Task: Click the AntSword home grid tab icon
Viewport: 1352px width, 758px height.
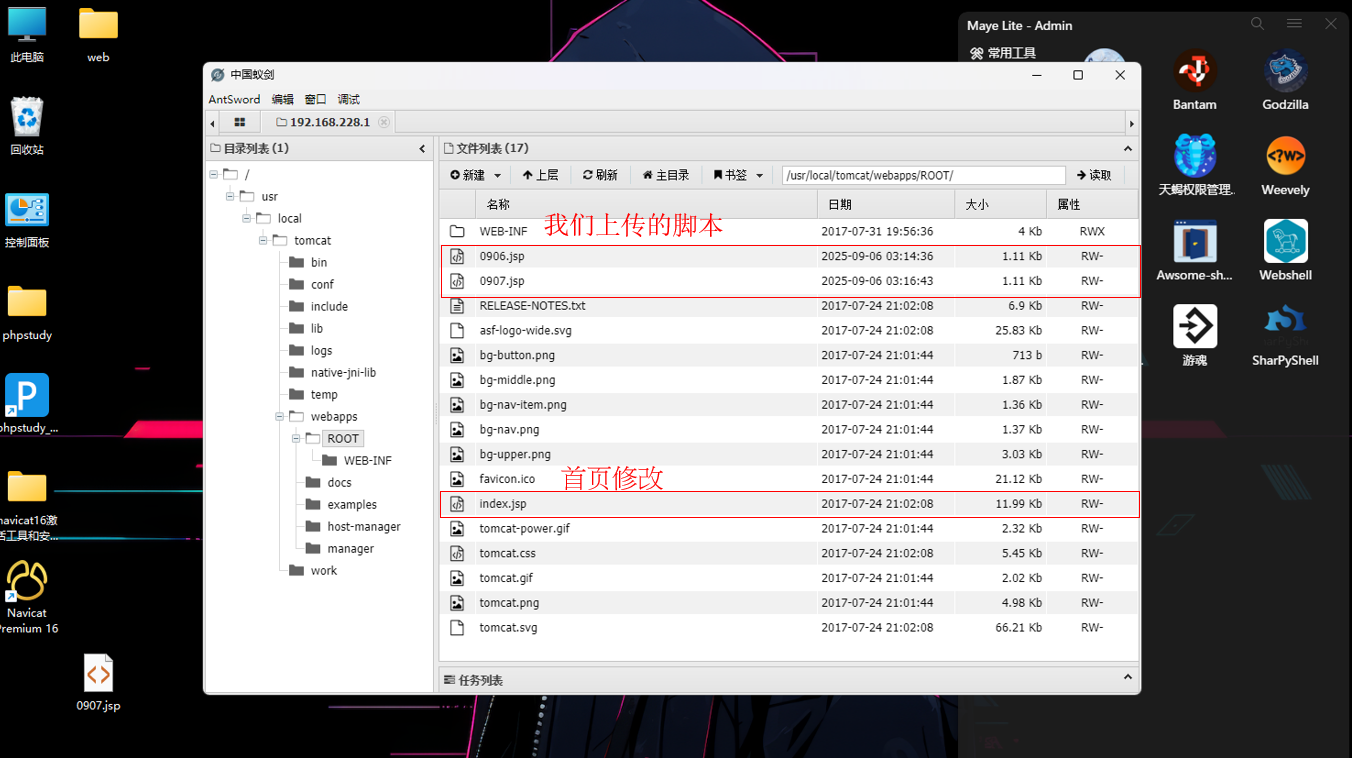Action: coord(240,122)
